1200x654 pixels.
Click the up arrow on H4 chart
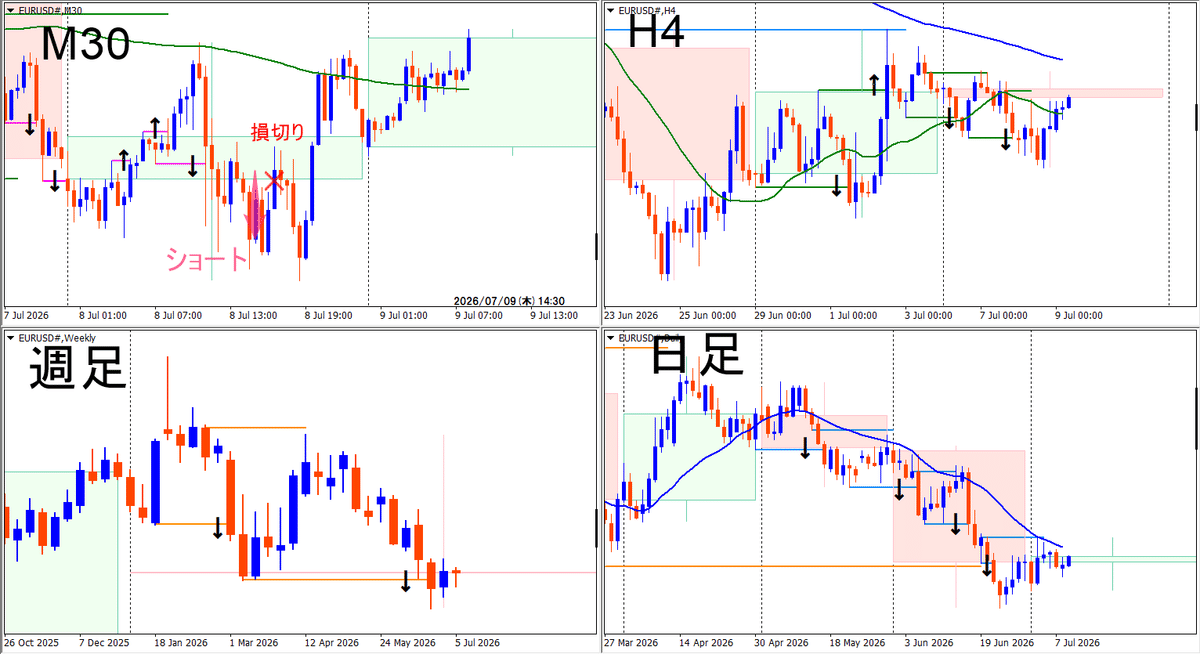tap(873, 84)
